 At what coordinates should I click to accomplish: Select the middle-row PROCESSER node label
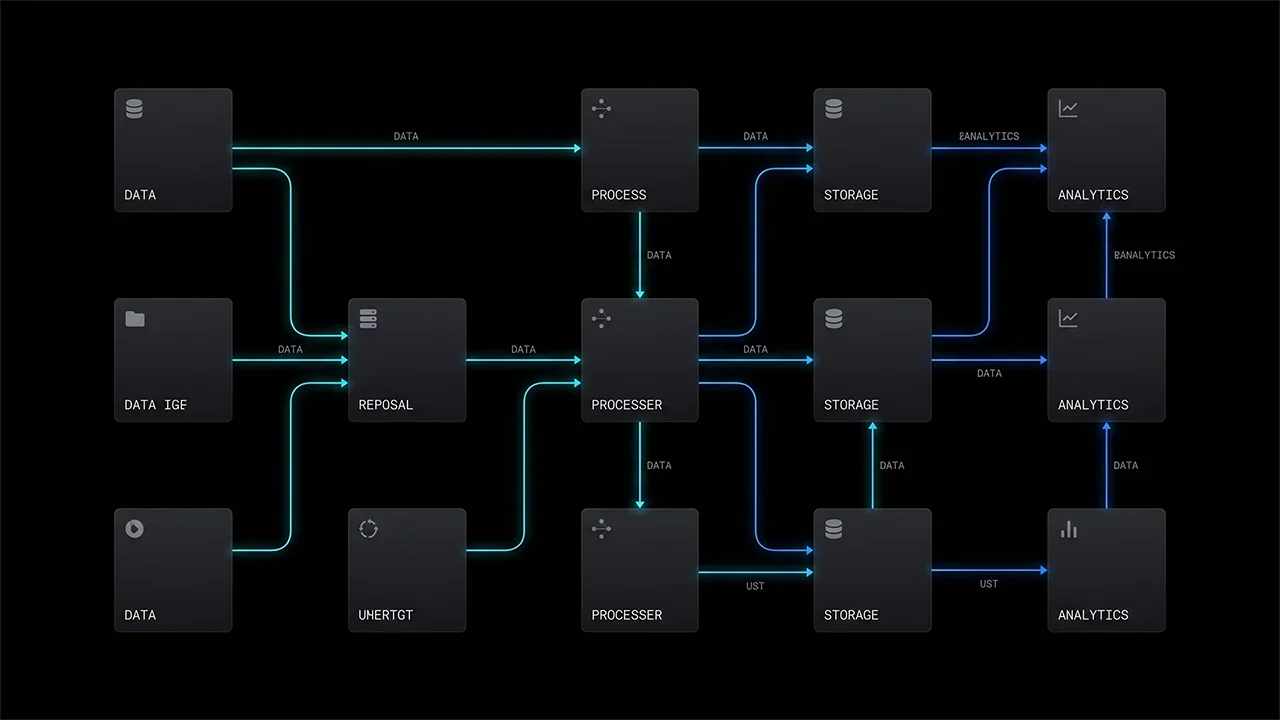tap(626, 405)
